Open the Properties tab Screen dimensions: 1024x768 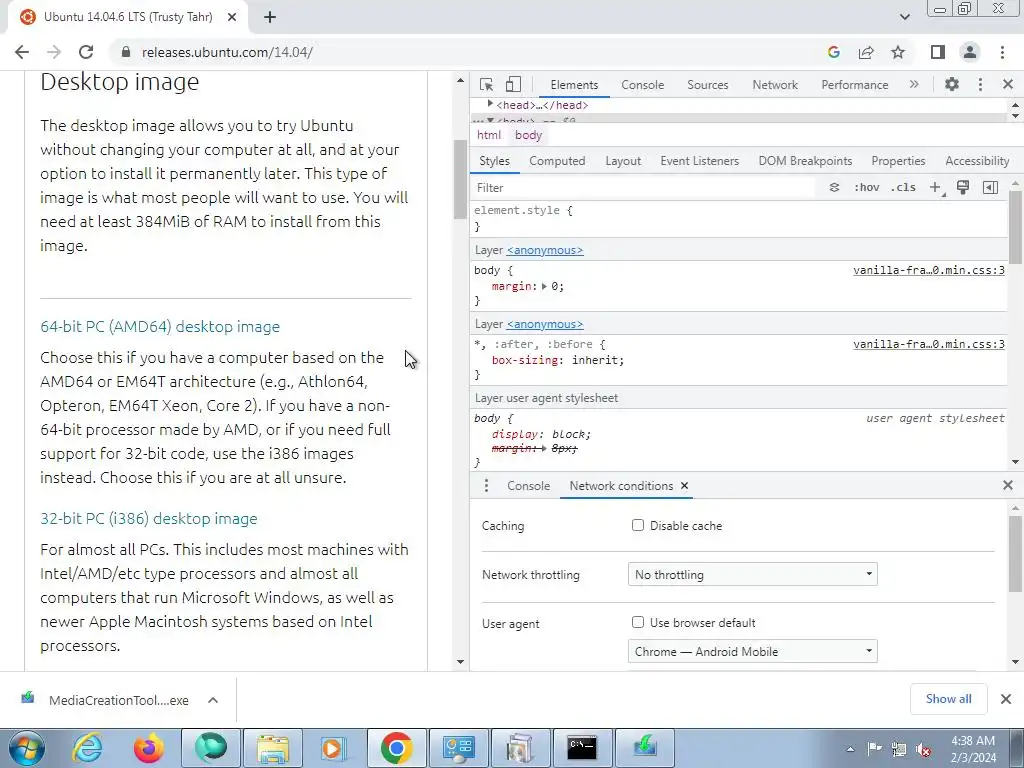click(898, 161)
